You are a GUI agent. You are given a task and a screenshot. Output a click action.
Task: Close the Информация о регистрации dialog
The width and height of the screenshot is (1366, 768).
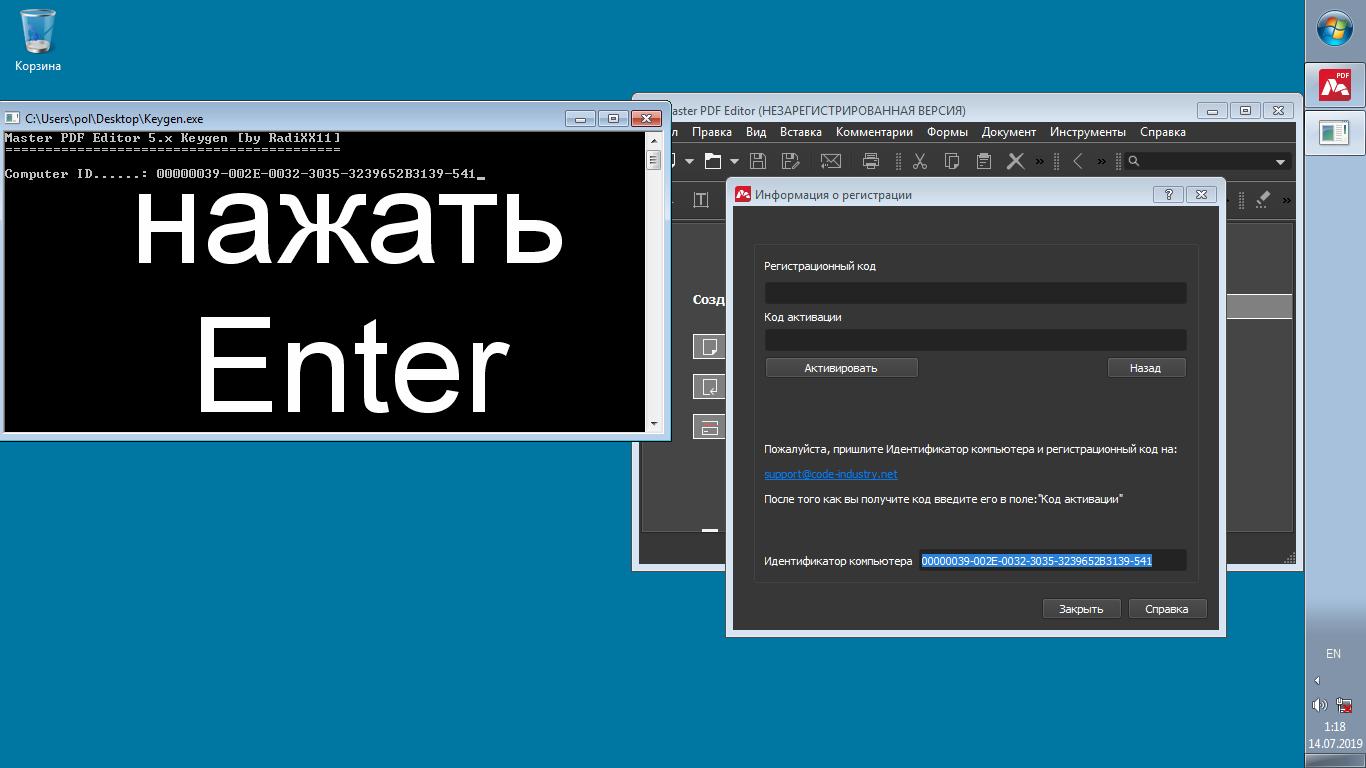click(x=1201, y=195)
